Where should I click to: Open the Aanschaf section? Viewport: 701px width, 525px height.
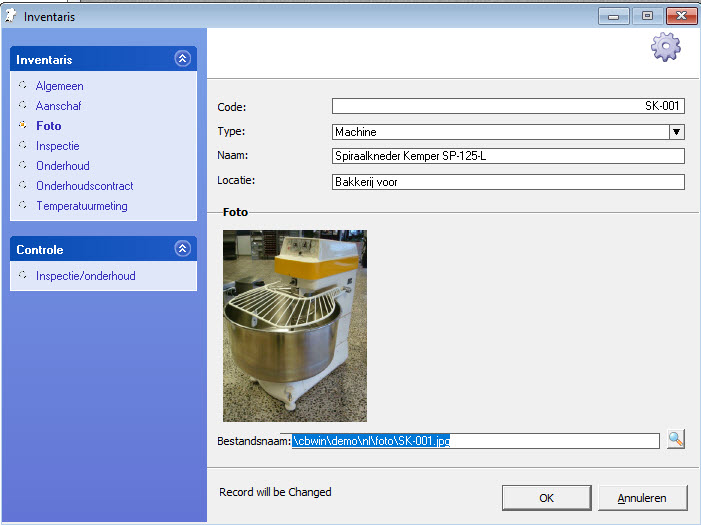(x=58, y=106)
